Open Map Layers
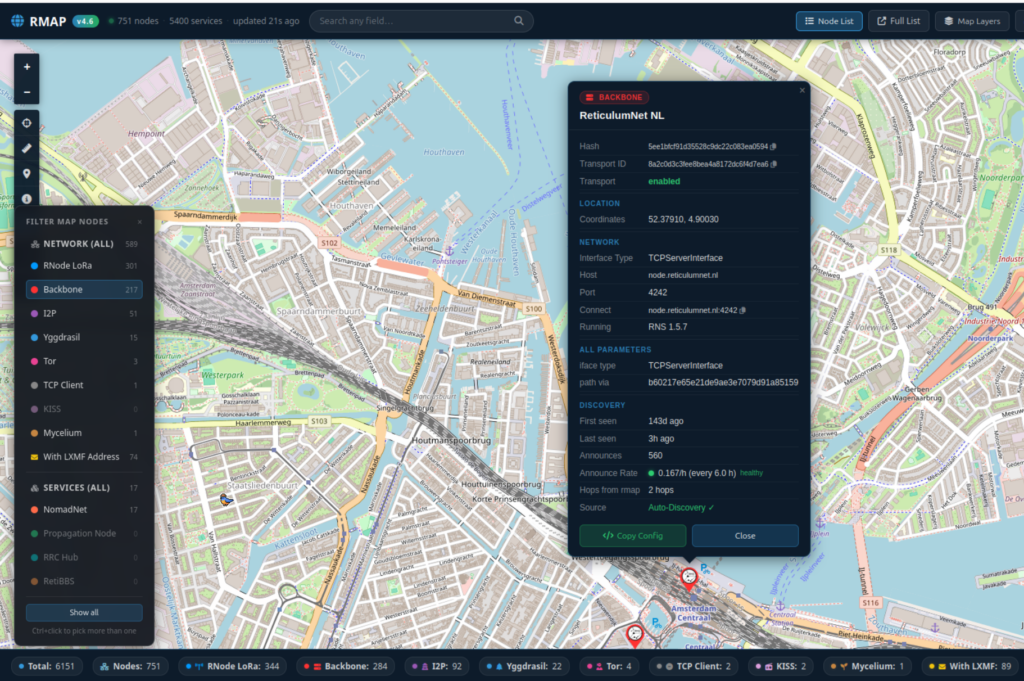Image resolution: width=1024 pixels, height=681 pixels. (972, 21)
